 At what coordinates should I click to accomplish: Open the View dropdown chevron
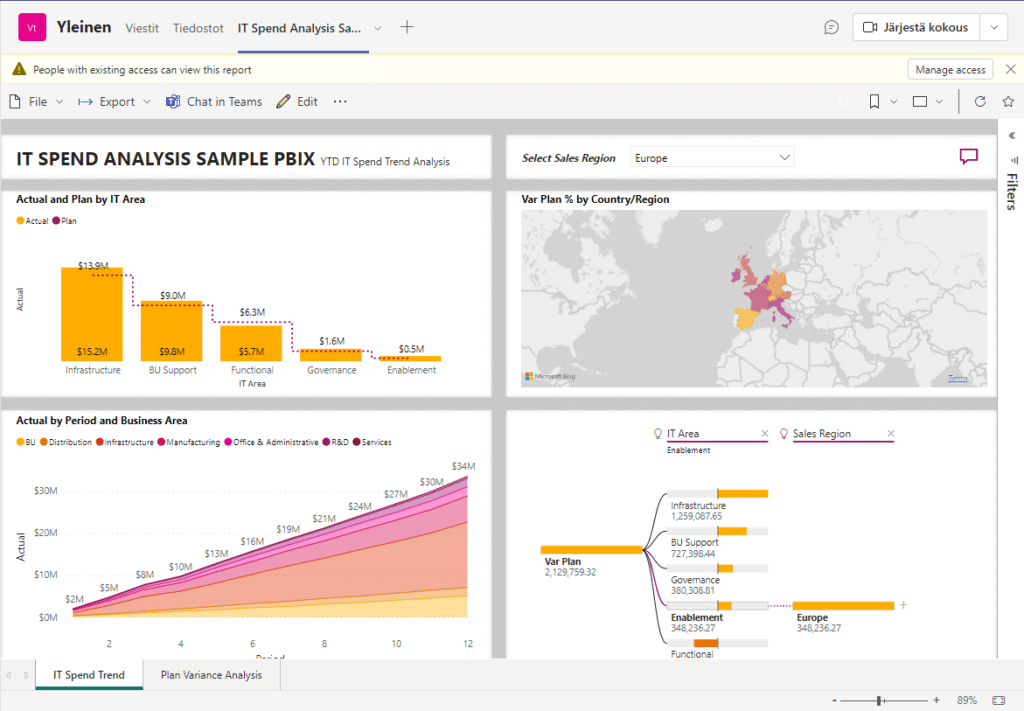point(939,102)
